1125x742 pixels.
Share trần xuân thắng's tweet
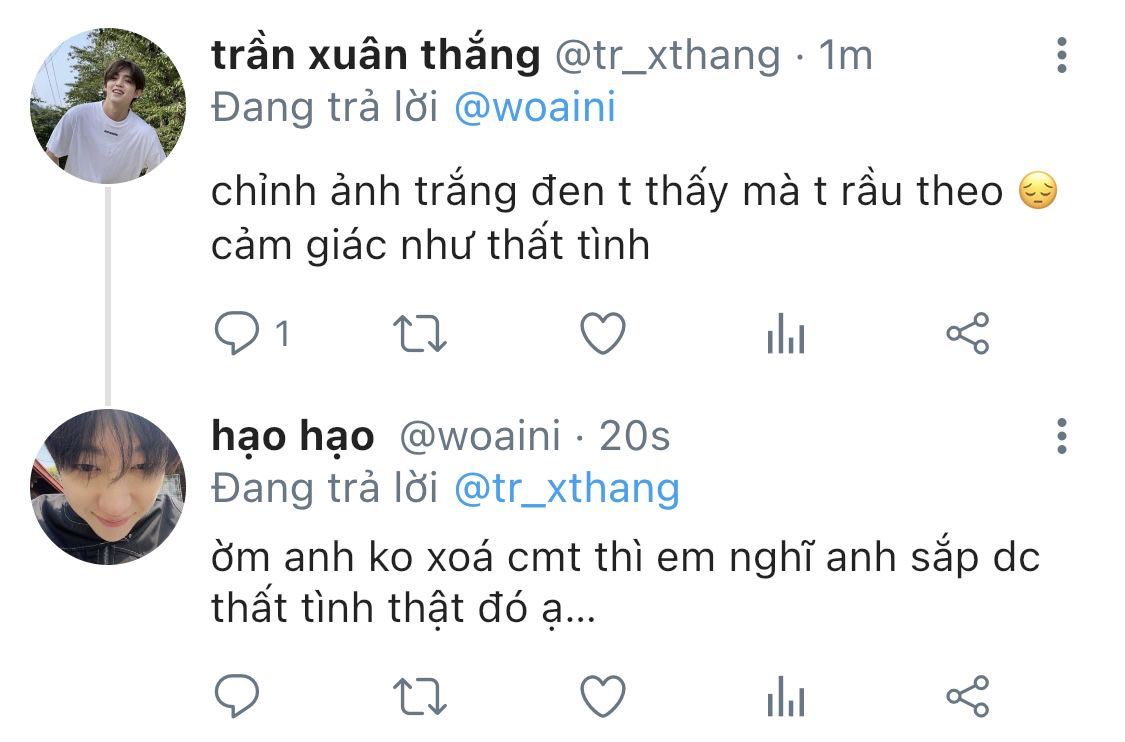click(x=968, y=334)
